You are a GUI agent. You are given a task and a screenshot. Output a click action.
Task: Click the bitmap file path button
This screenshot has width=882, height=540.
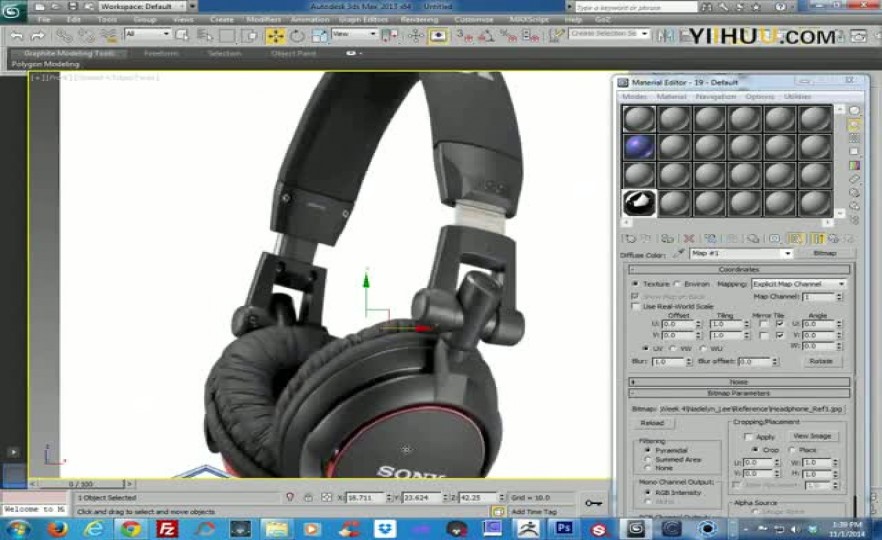point(751,409)
